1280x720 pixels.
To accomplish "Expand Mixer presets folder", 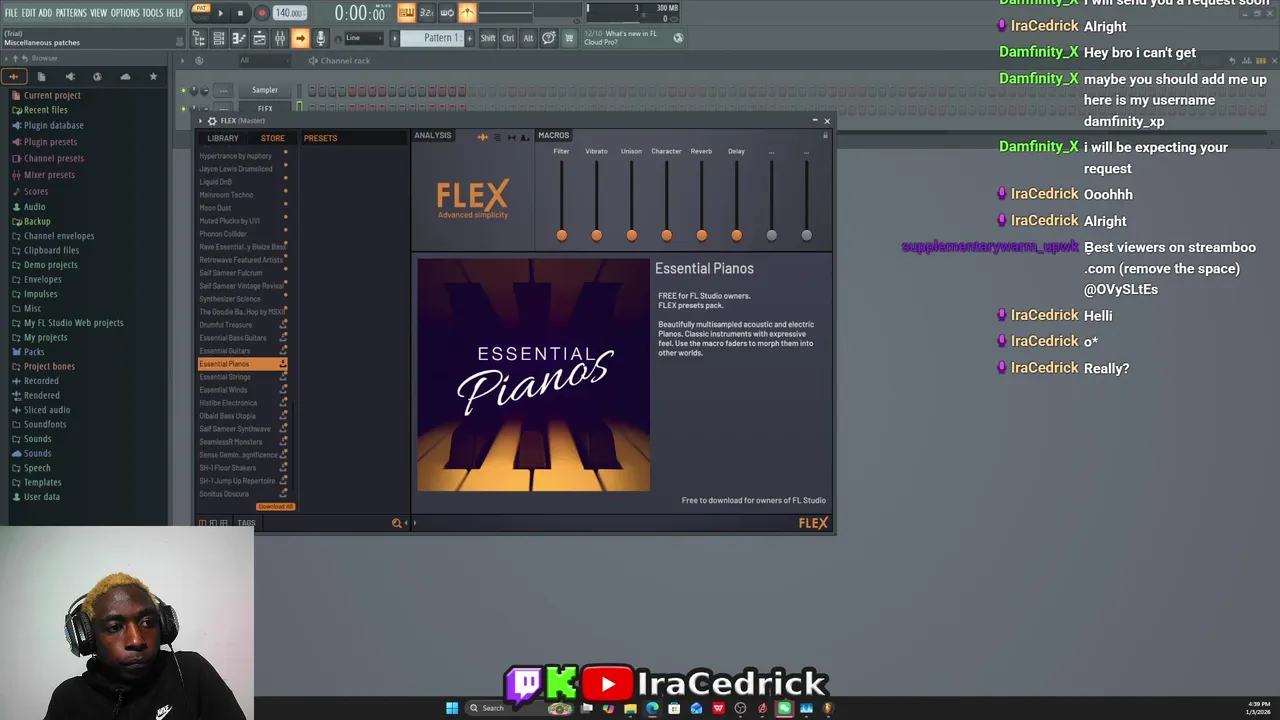I will point(49,175).
